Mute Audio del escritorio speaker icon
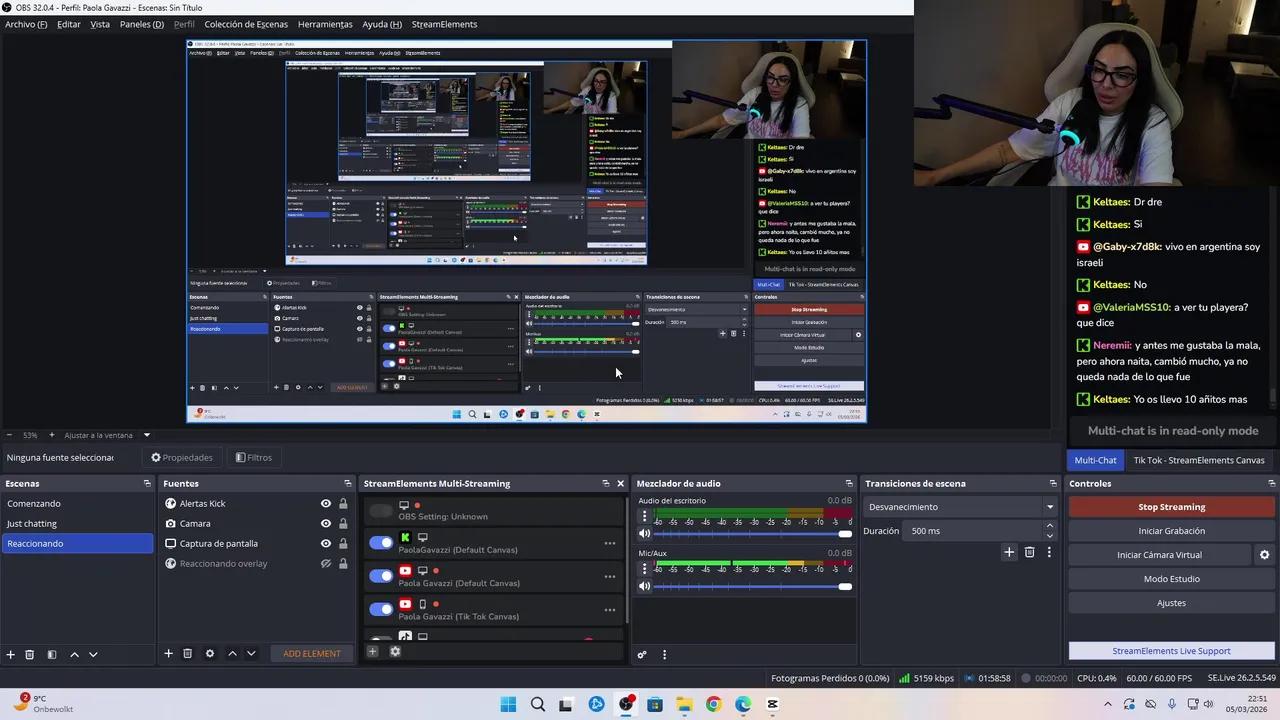 [644, 534]
